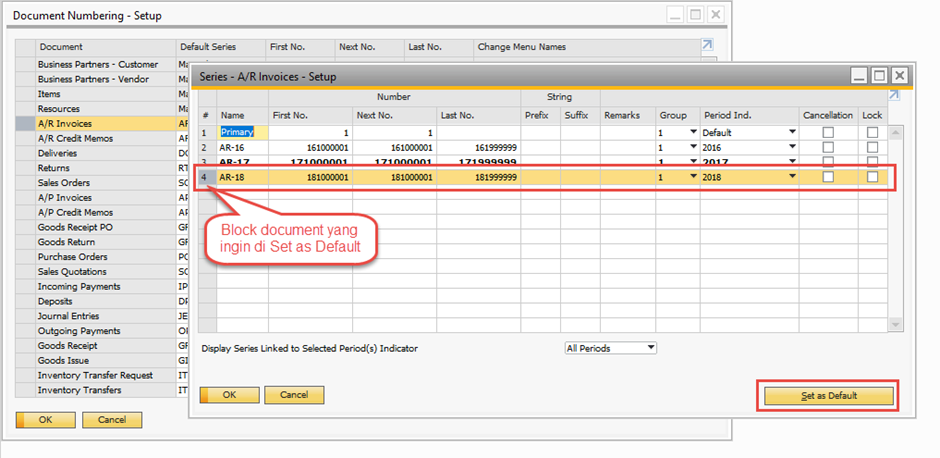
Task: Click the Prefix column header
Action: click(541, 115)
